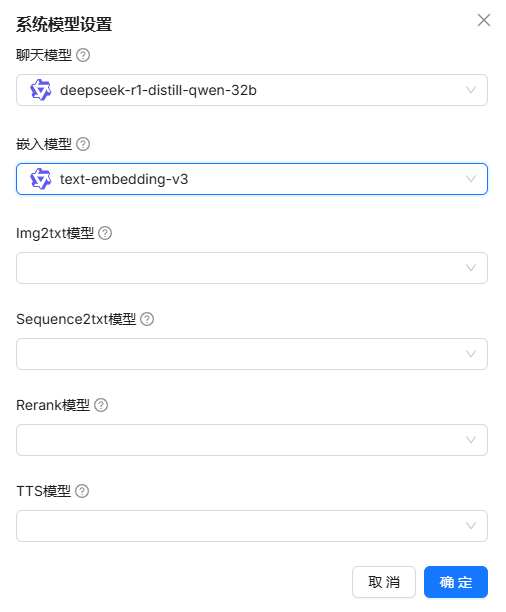Click the help icon next to 聊天模型
Viewport: 506px width, 612px height.
[x=83, y=55]
